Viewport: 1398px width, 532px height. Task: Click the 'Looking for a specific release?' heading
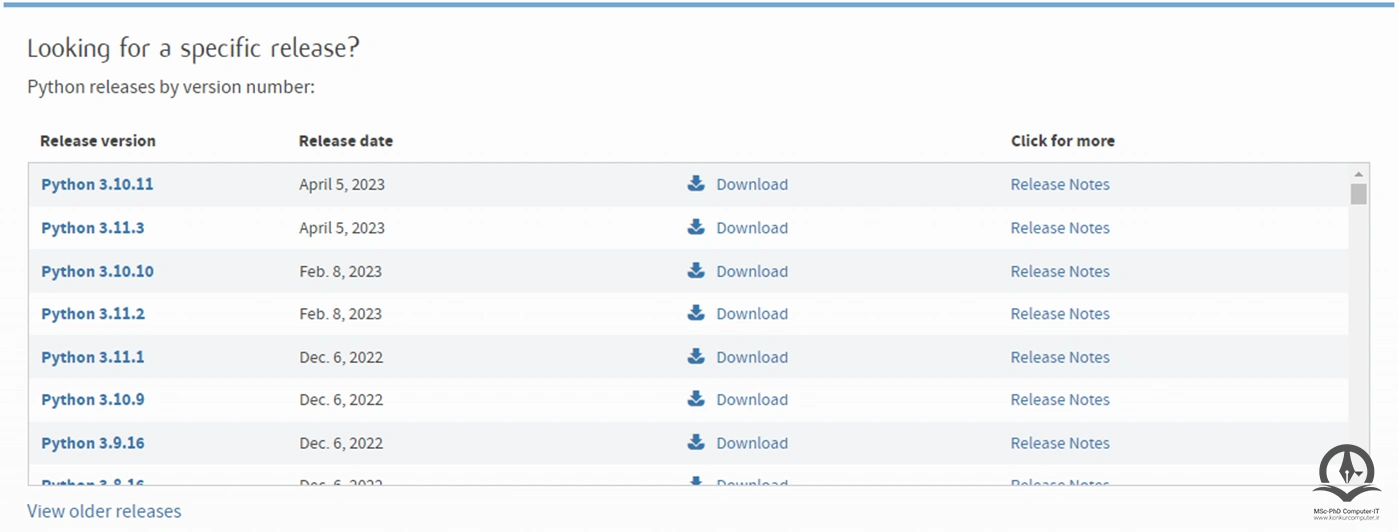click(x=193, y=48)
